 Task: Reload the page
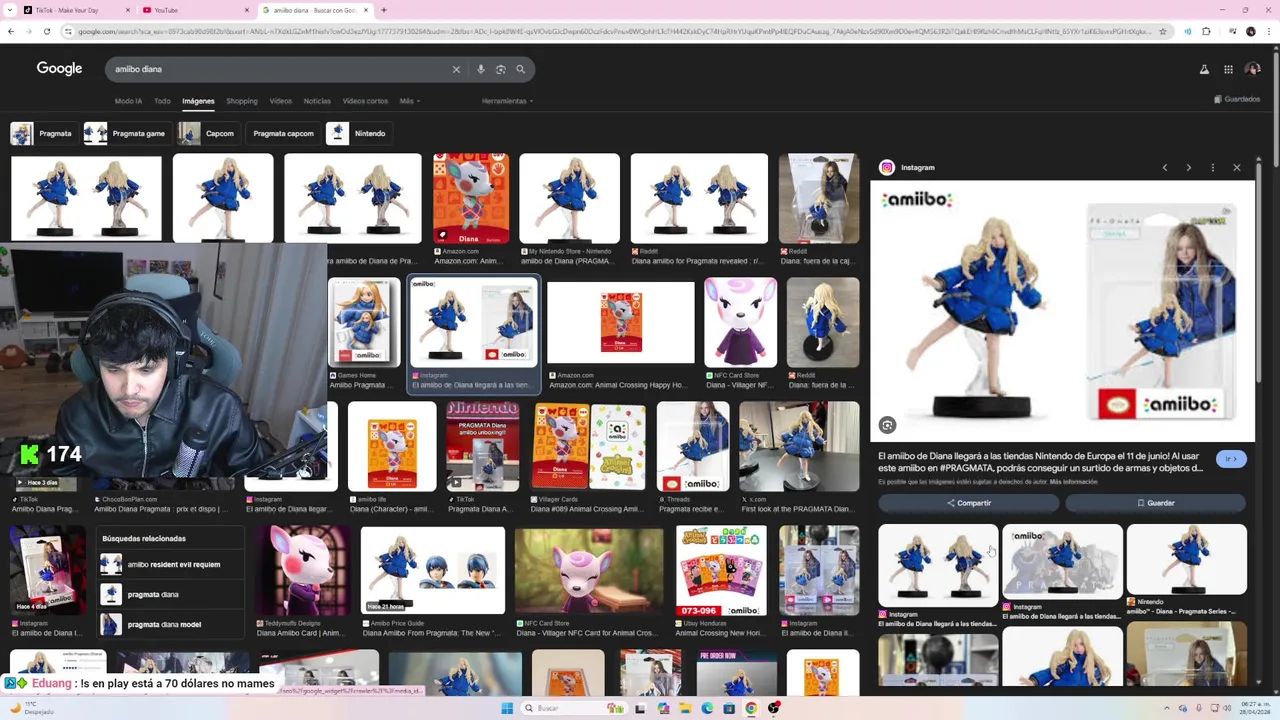[47, 32]
